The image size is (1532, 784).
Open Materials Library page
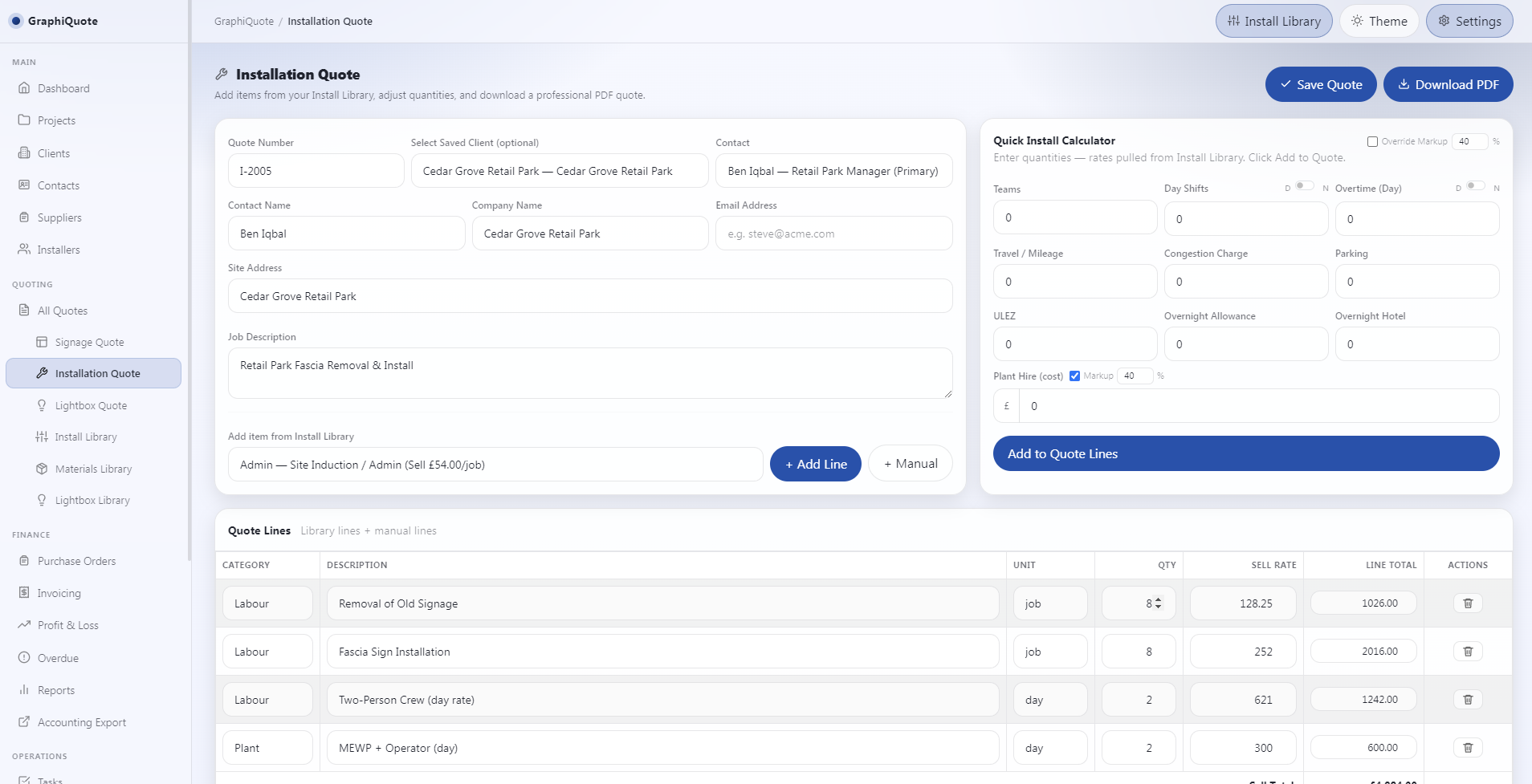click(x=93, y=469)
